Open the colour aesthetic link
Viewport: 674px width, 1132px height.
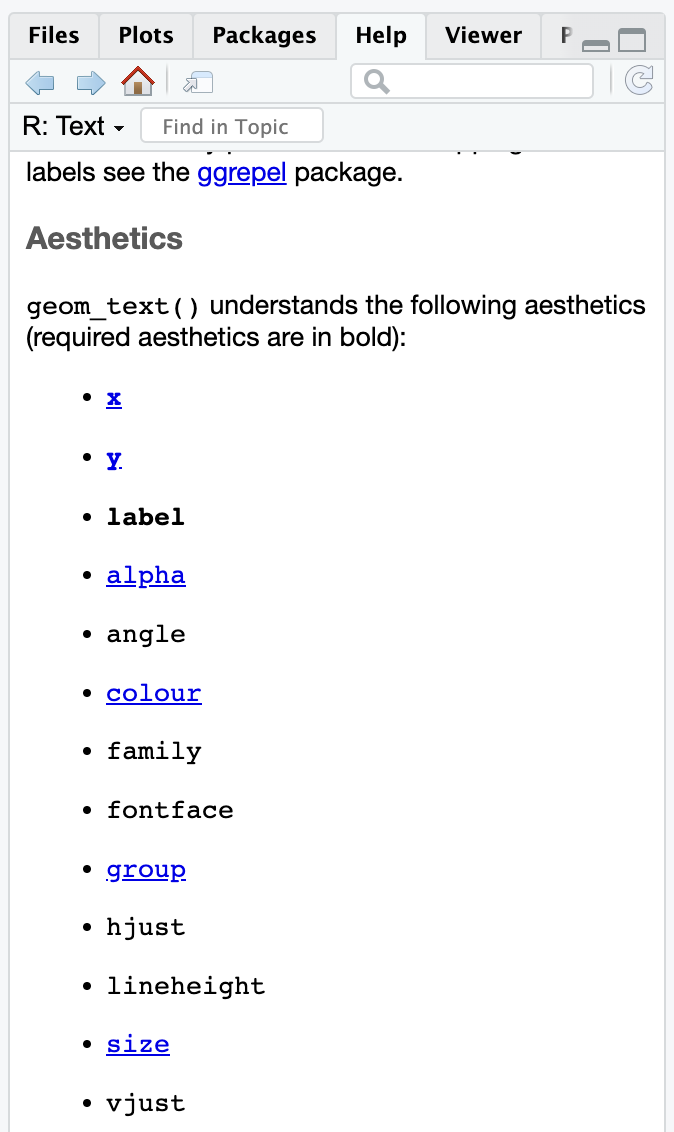[154, 693]
